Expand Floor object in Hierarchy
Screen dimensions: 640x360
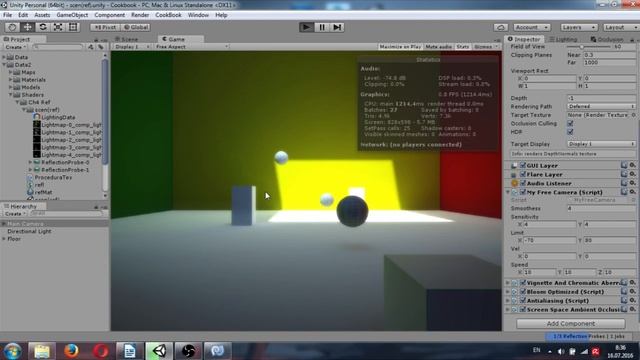pos(4,239)
